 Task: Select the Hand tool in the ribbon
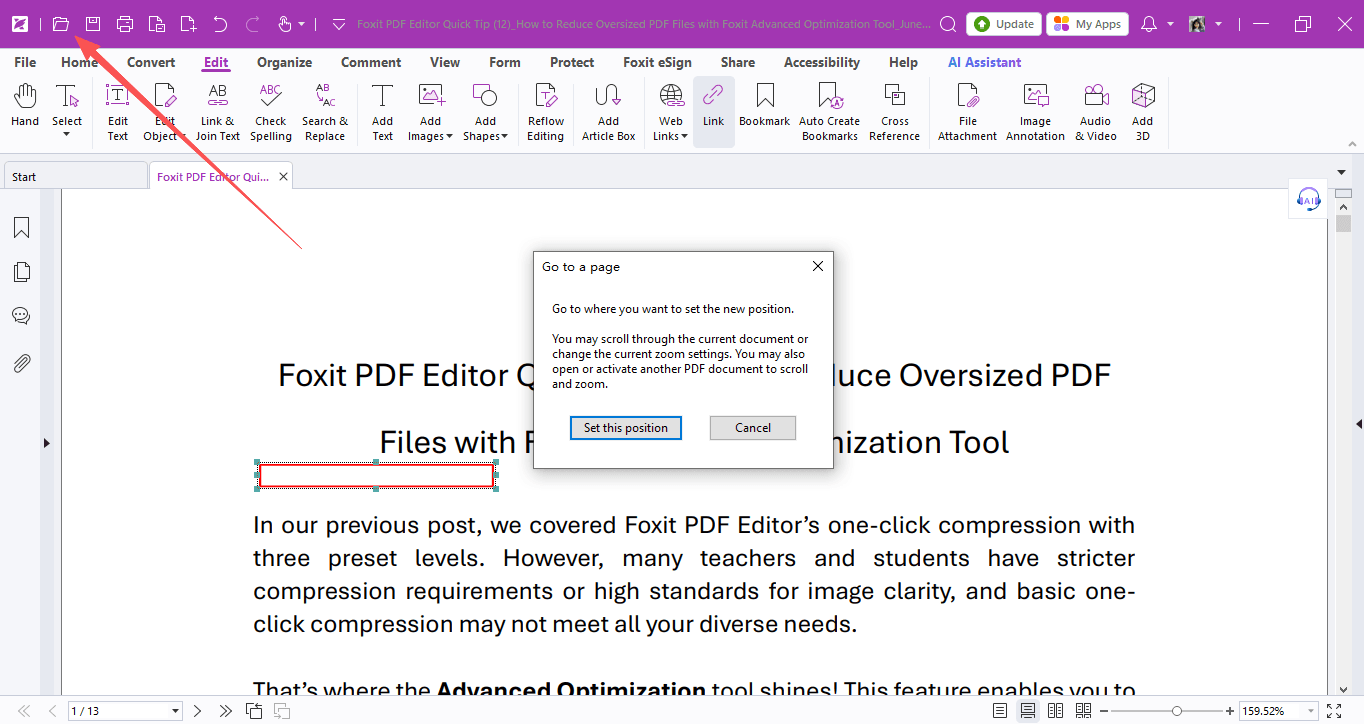(25, 106)
